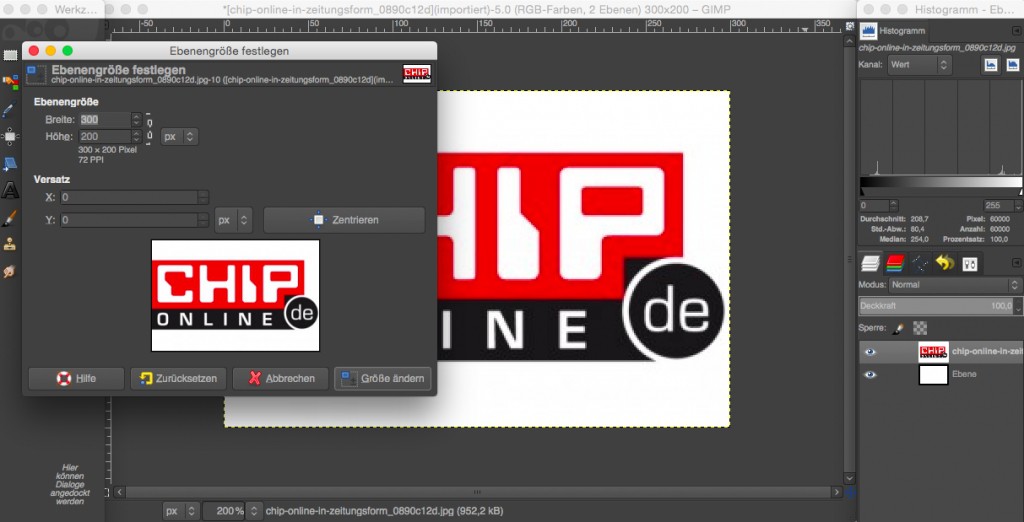Screen dimensions: 1024x522
Task: Toggle the lock pixels brush icon
Action: (x=898, y=327)
